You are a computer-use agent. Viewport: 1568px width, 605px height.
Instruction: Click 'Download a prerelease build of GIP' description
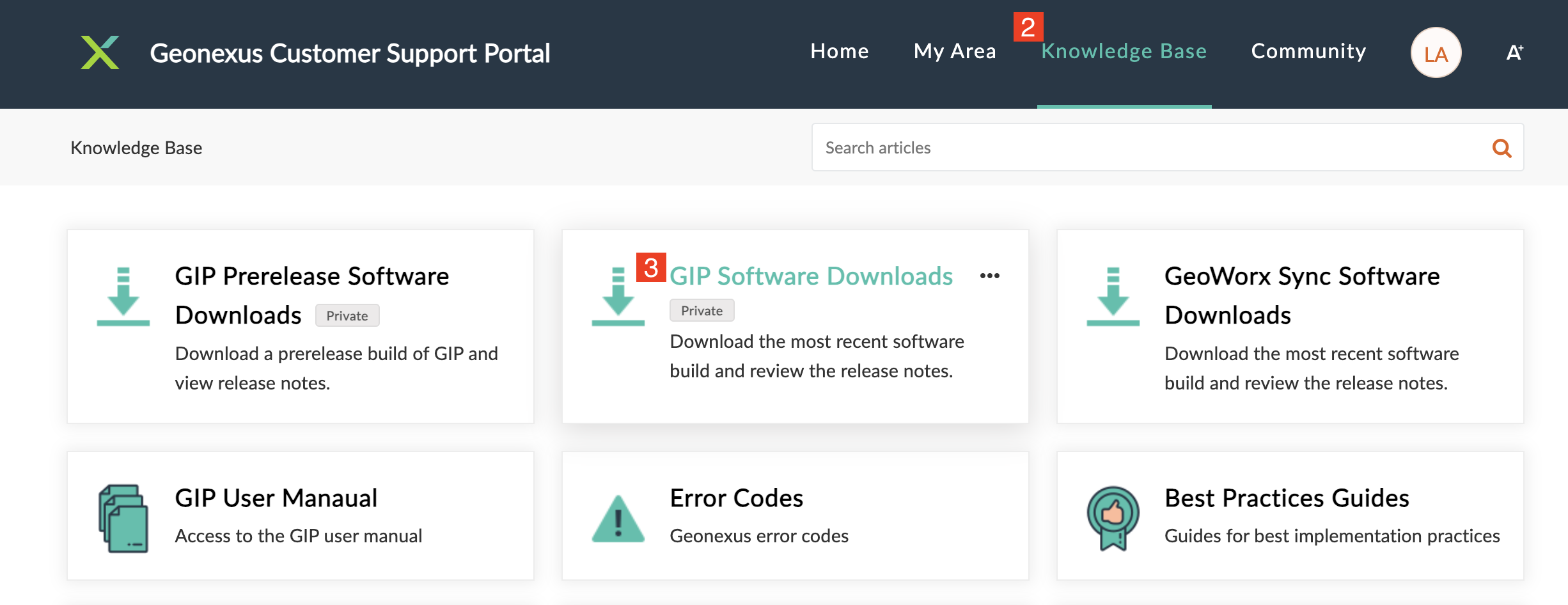click(336, 368)
